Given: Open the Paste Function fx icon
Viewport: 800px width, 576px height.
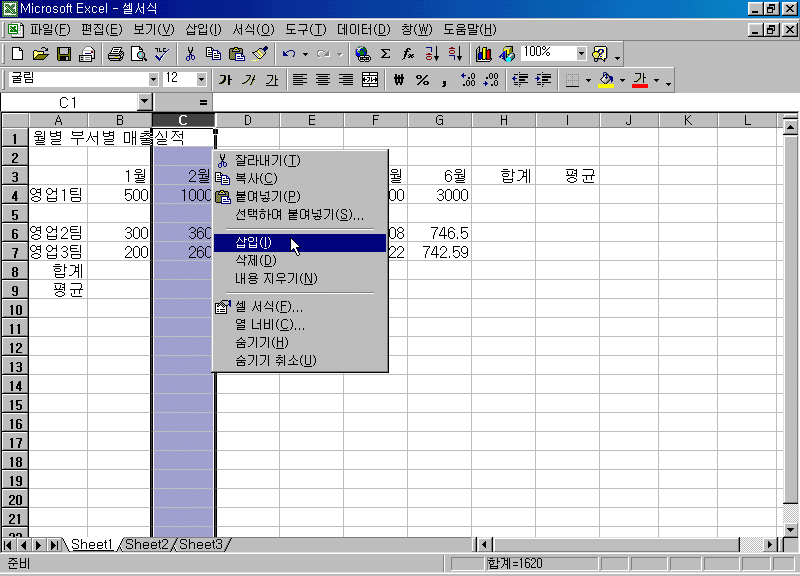Looking at the screenshot, I should (408, 54).
